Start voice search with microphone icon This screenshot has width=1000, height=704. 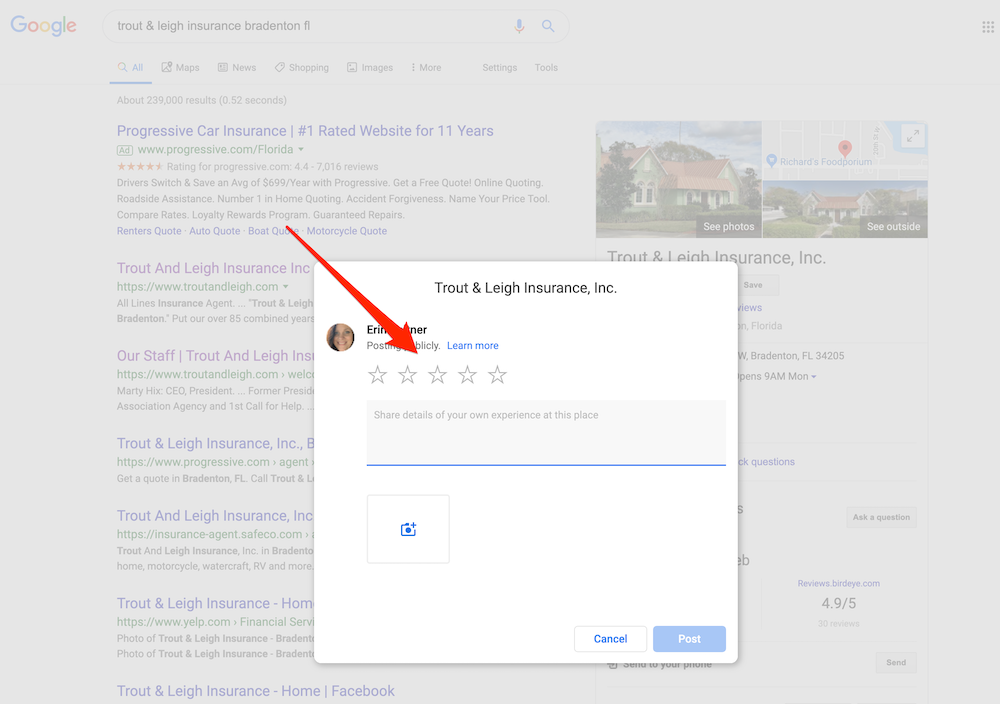pyautogui.click(x=519, y=26)
